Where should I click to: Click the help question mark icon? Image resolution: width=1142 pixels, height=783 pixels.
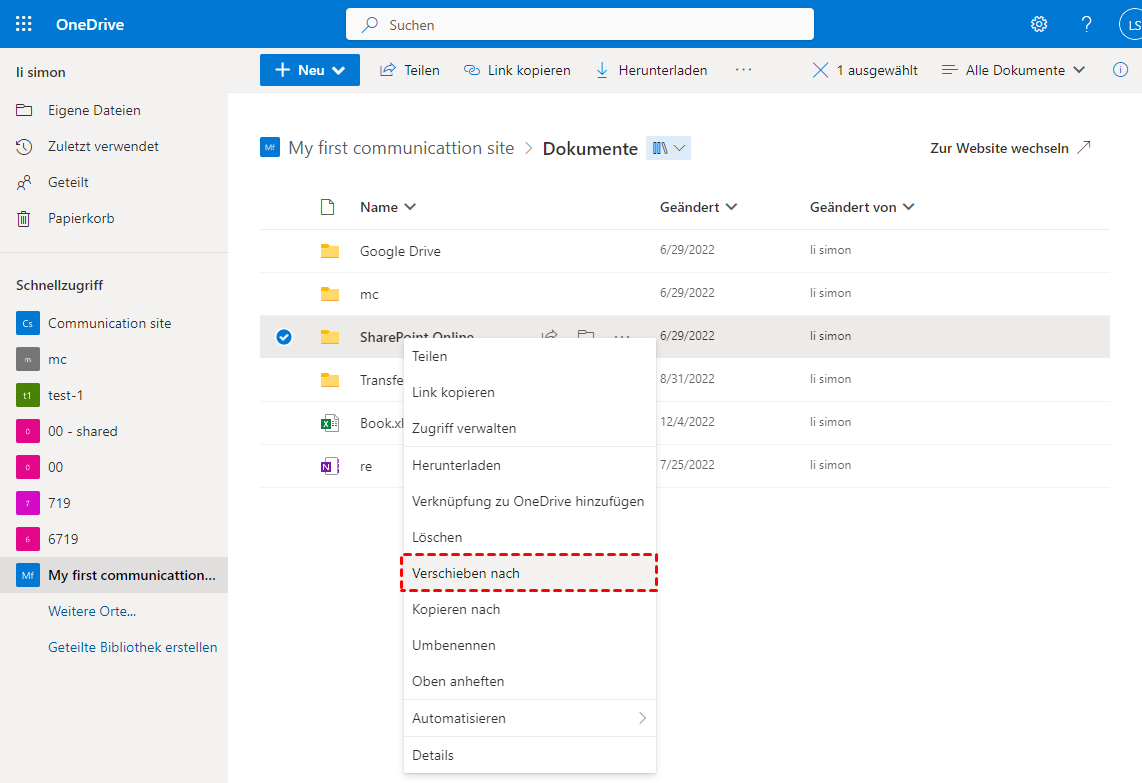1087,24
